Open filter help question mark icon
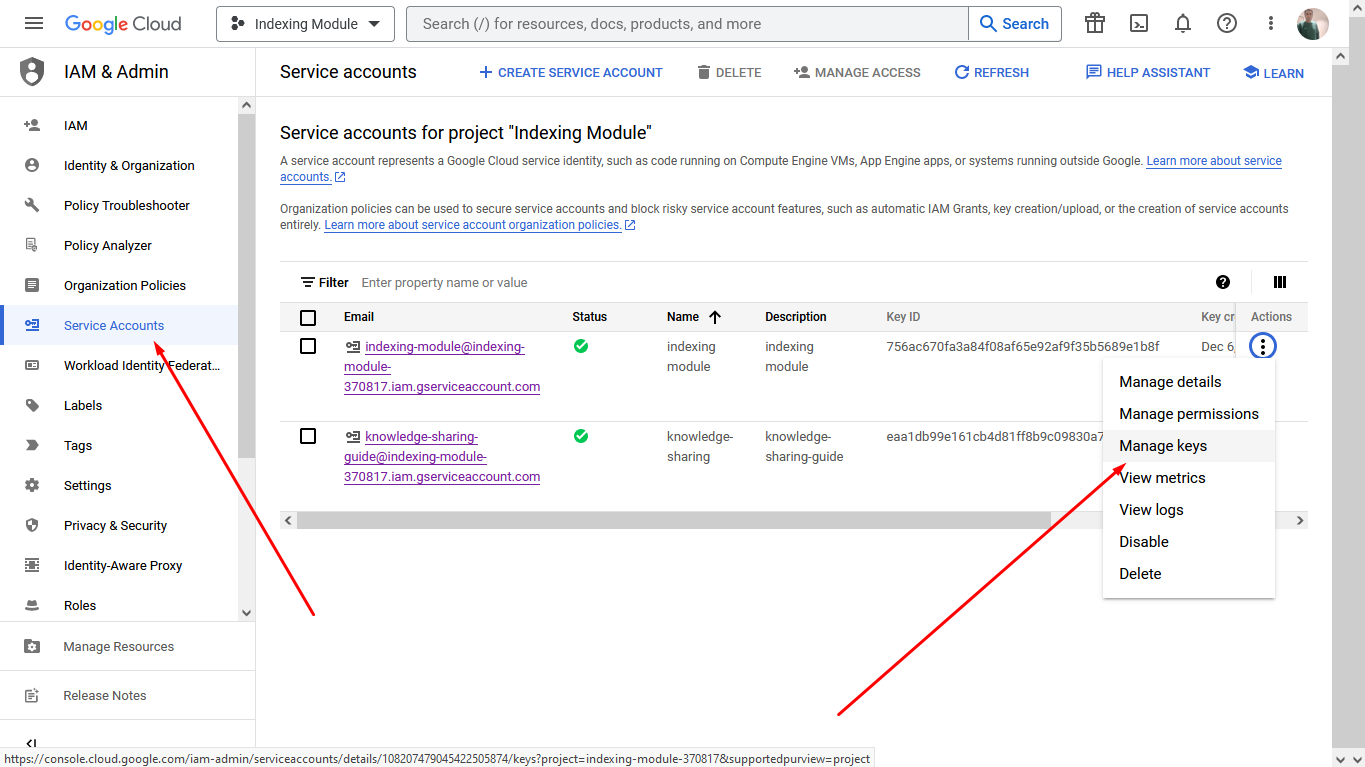Viewport: 1365px width, 767px height. 1223,282
